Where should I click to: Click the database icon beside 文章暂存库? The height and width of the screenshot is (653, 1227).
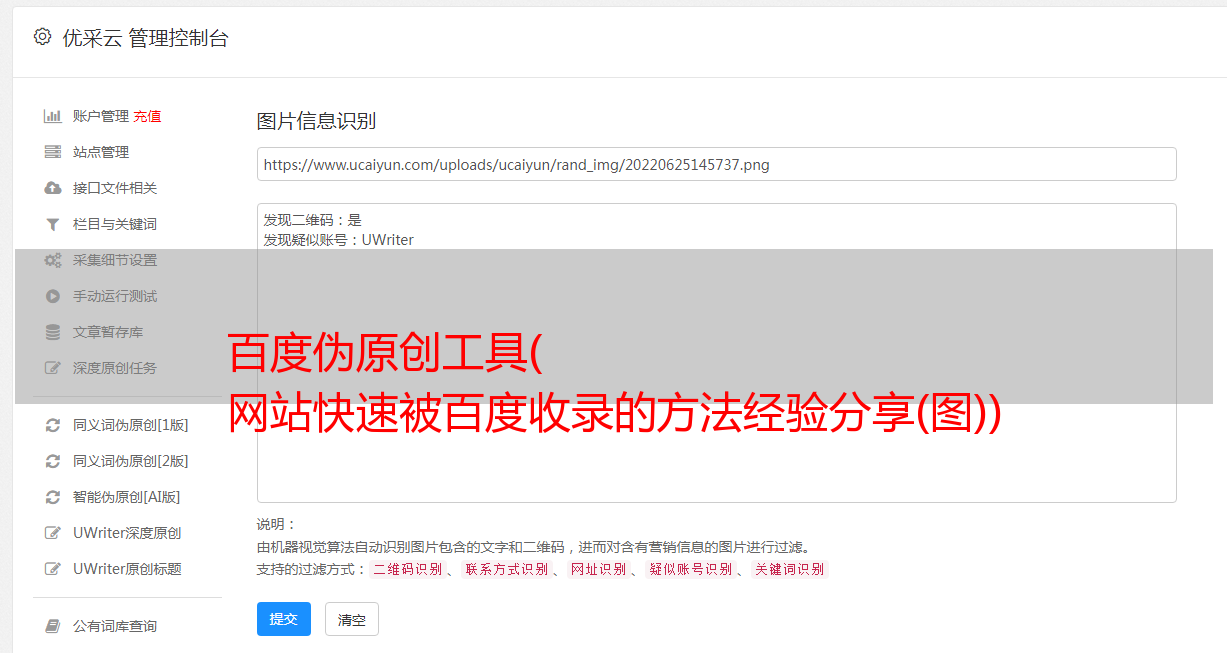53,332
